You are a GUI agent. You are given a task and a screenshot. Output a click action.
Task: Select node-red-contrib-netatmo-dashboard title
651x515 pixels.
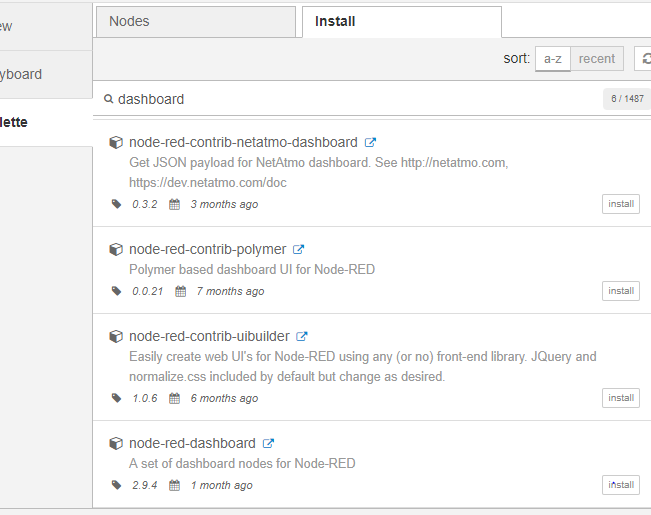243,142
